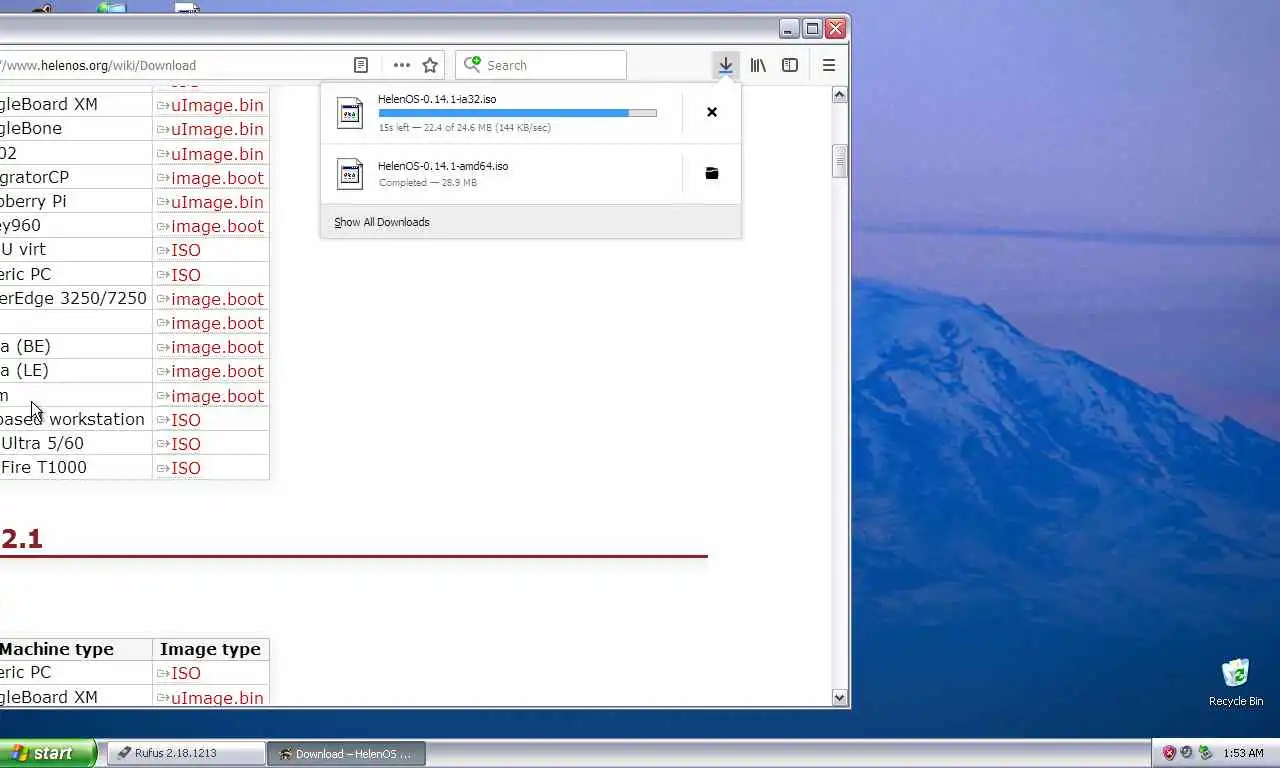Bookmark this page with the star icon

(430, 65)
